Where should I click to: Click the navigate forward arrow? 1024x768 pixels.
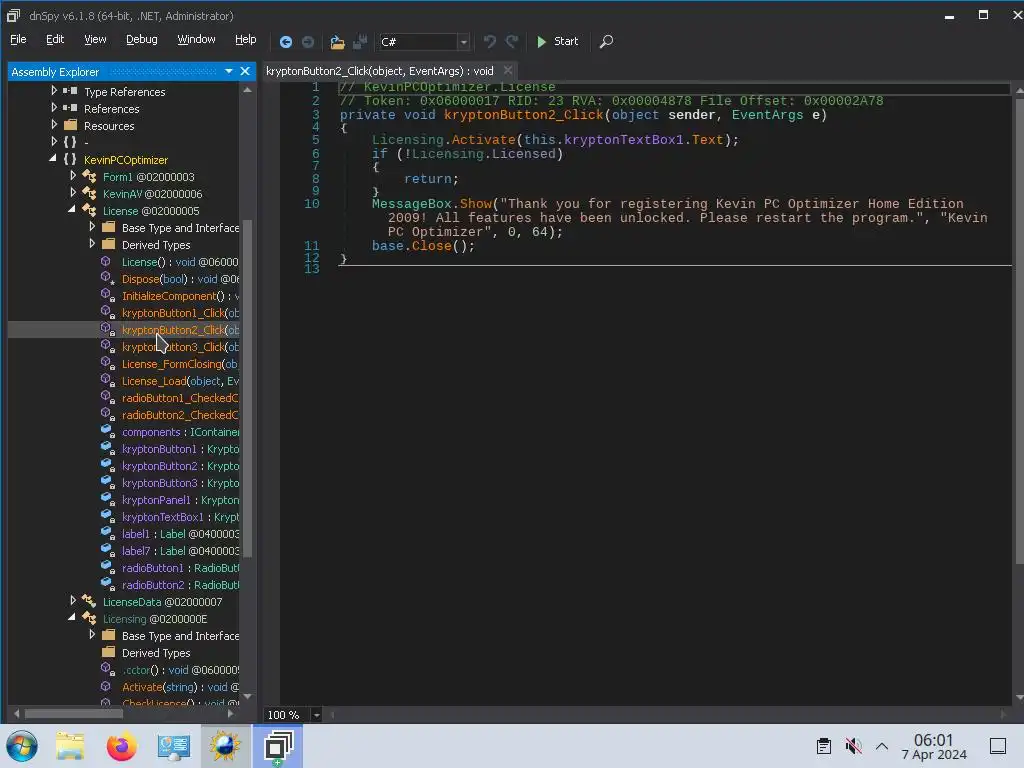(308, 42)
